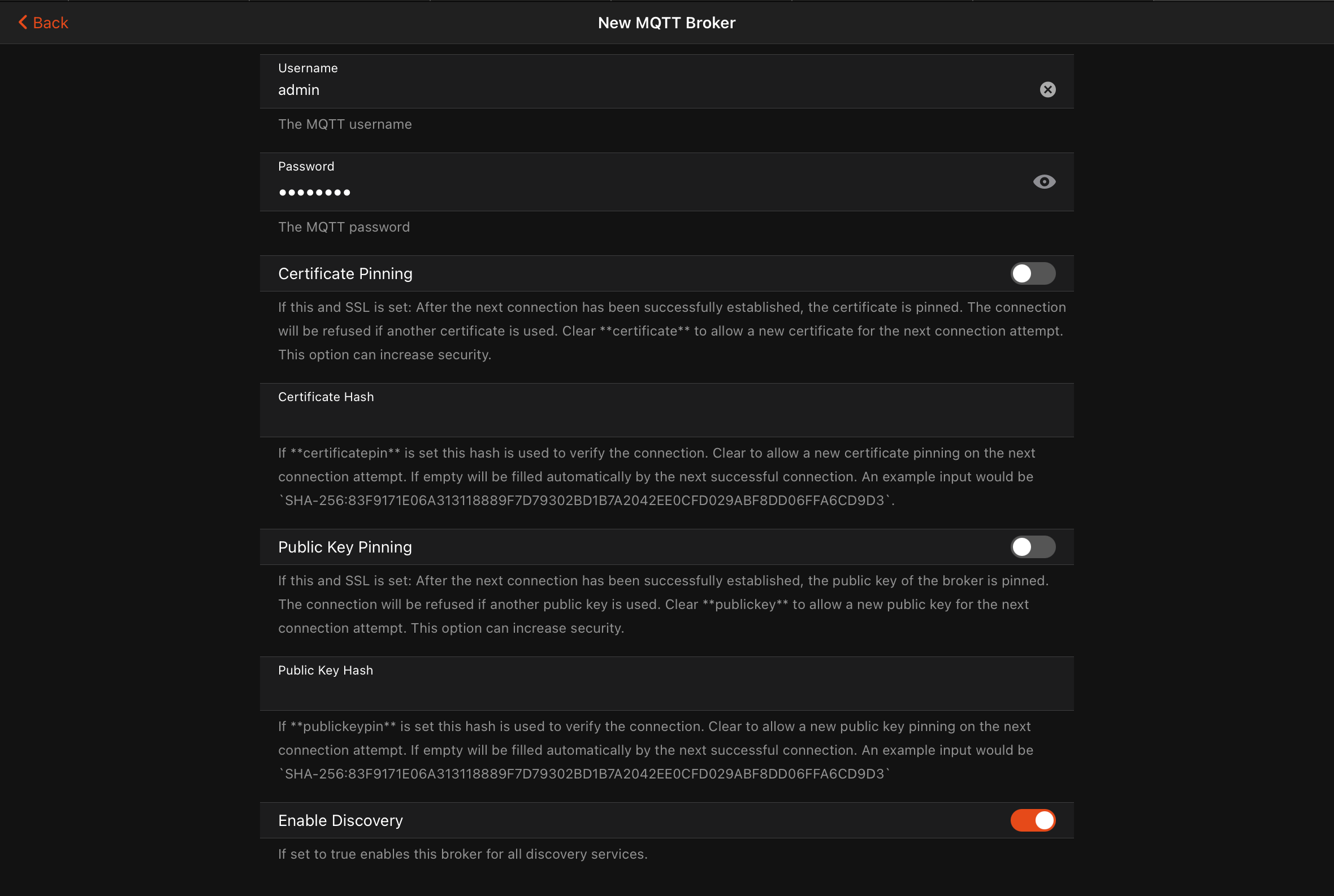
Task: Click the Certificate Pinning row label
Action: [345, 273]
